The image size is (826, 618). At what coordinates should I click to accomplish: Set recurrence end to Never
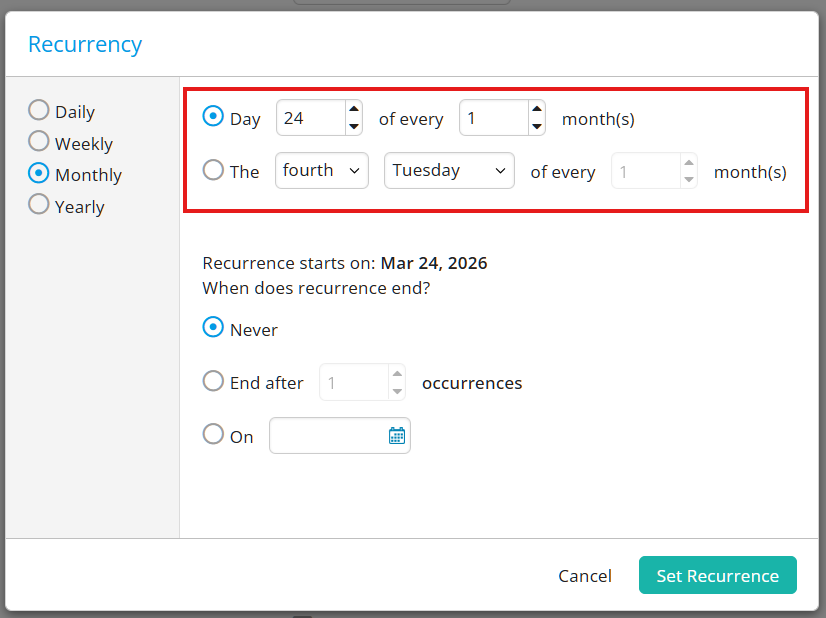coord(213,327)
